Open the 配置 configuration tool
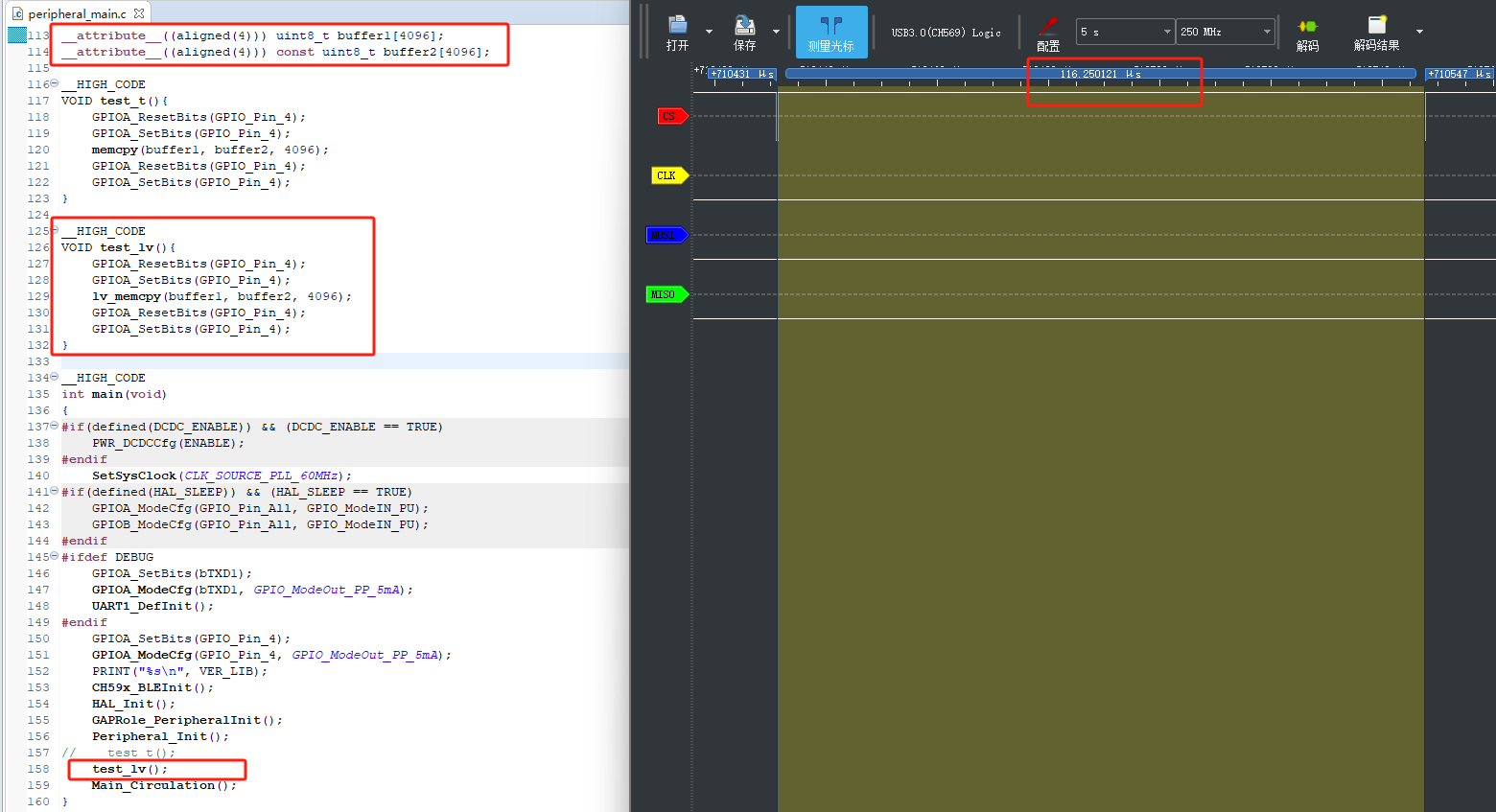The image size is (1496, 812). pos(1048,33)
